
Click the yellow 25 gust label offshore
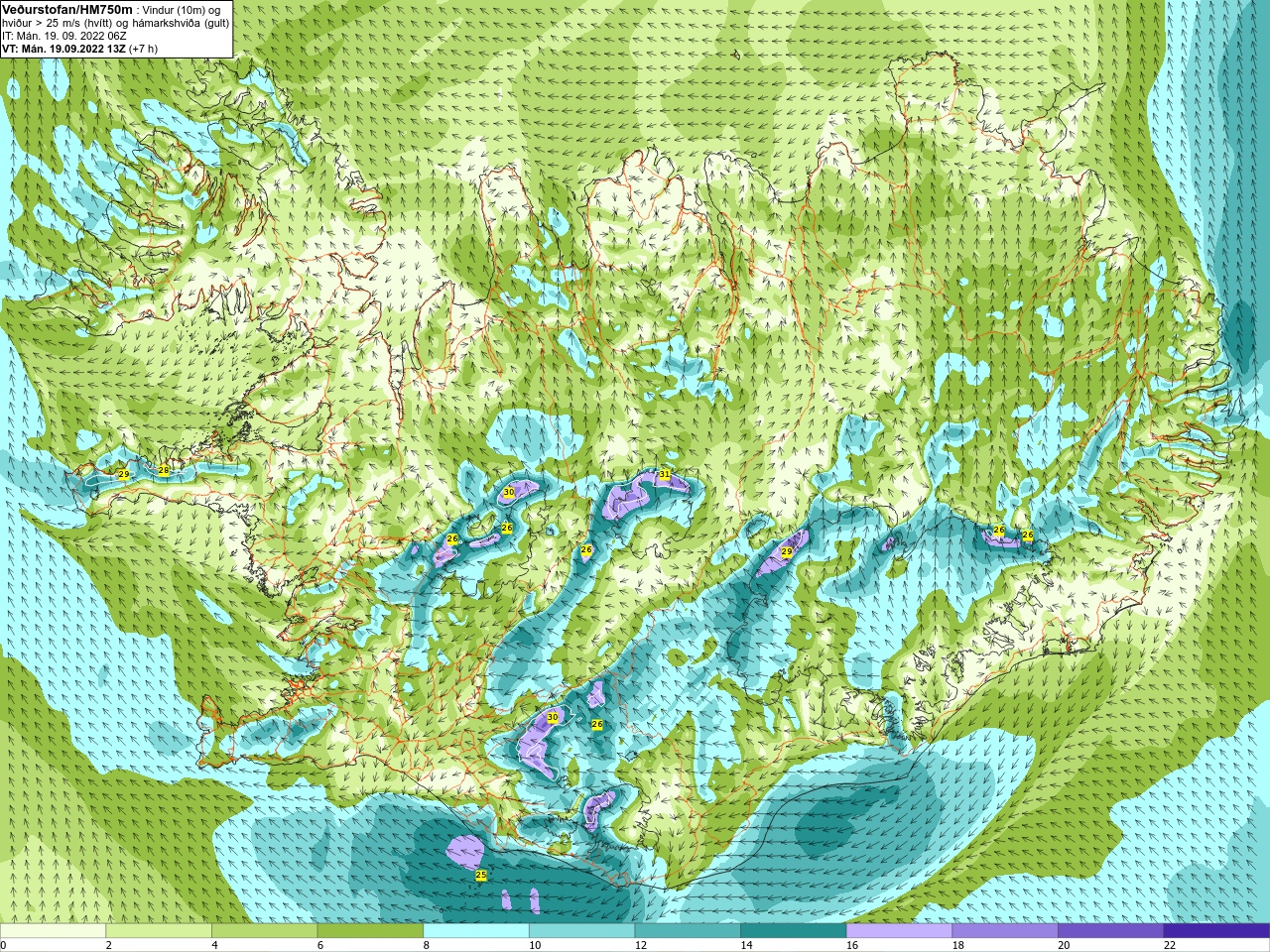point(481,875)
